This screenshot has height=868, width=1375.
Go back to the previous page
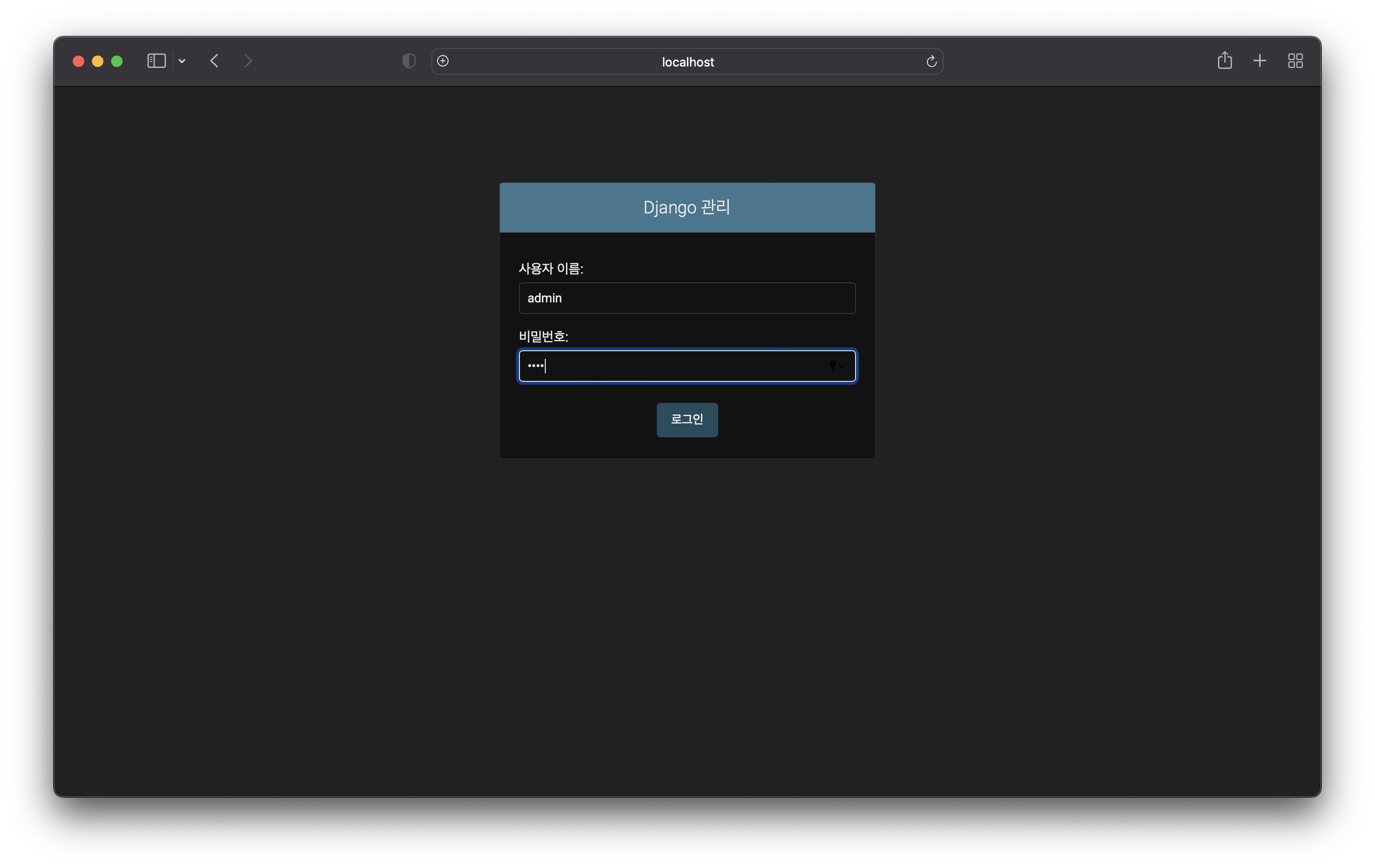(214, 61)
